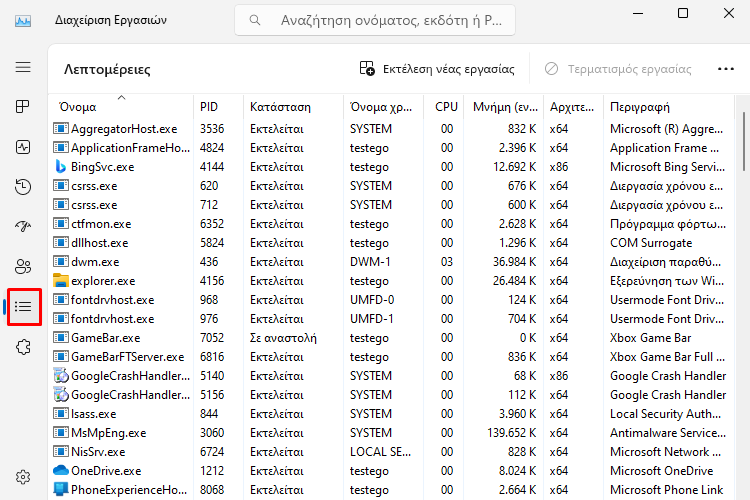Click the Antimalware Service... description
The width and height of the screenshot is (750, 500).
[668, 433]
